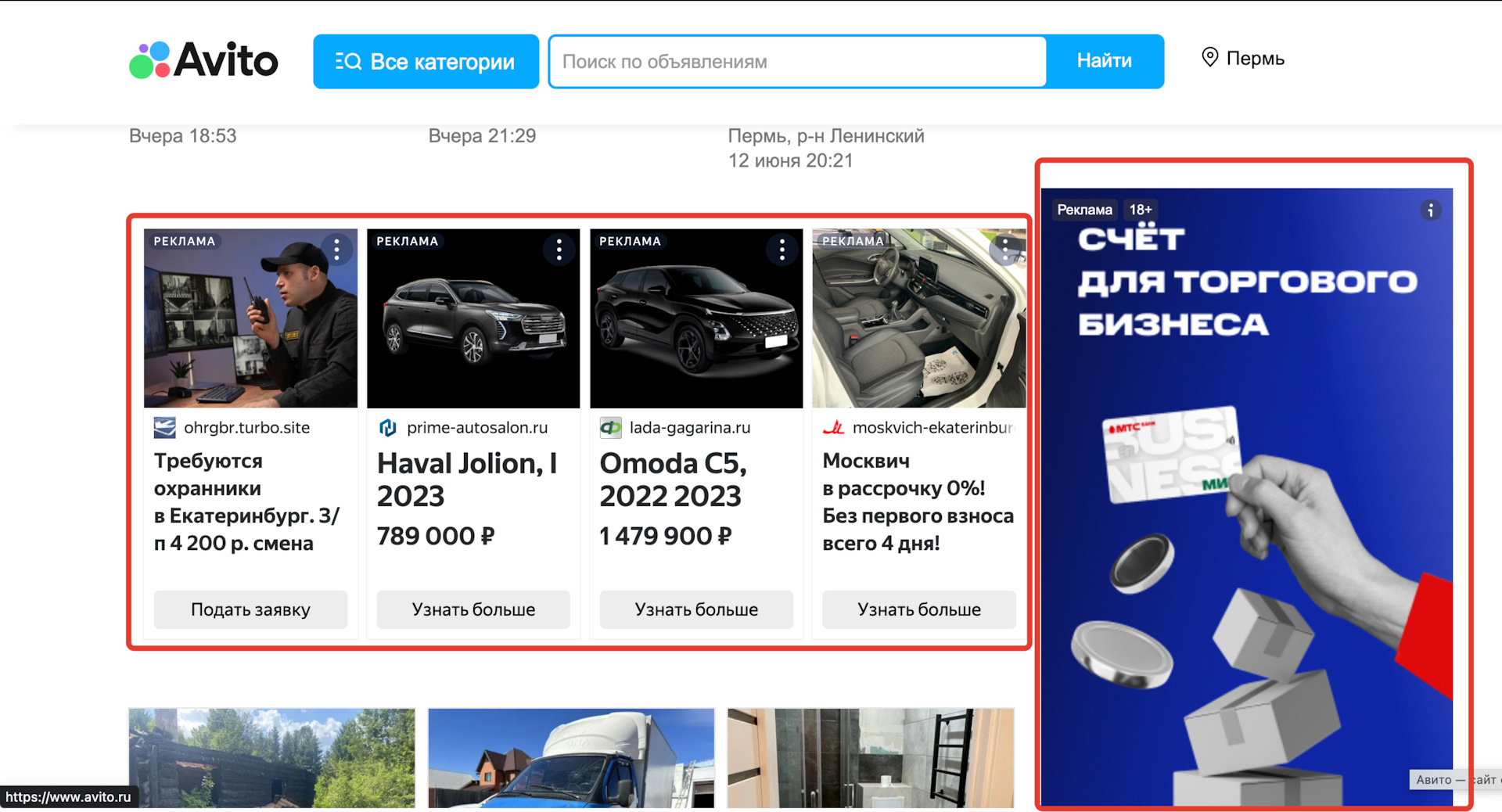This screenshot has height=812, width=1502.
Task: Open the lada-gagarina.ru link
Action: coord(690,428)
